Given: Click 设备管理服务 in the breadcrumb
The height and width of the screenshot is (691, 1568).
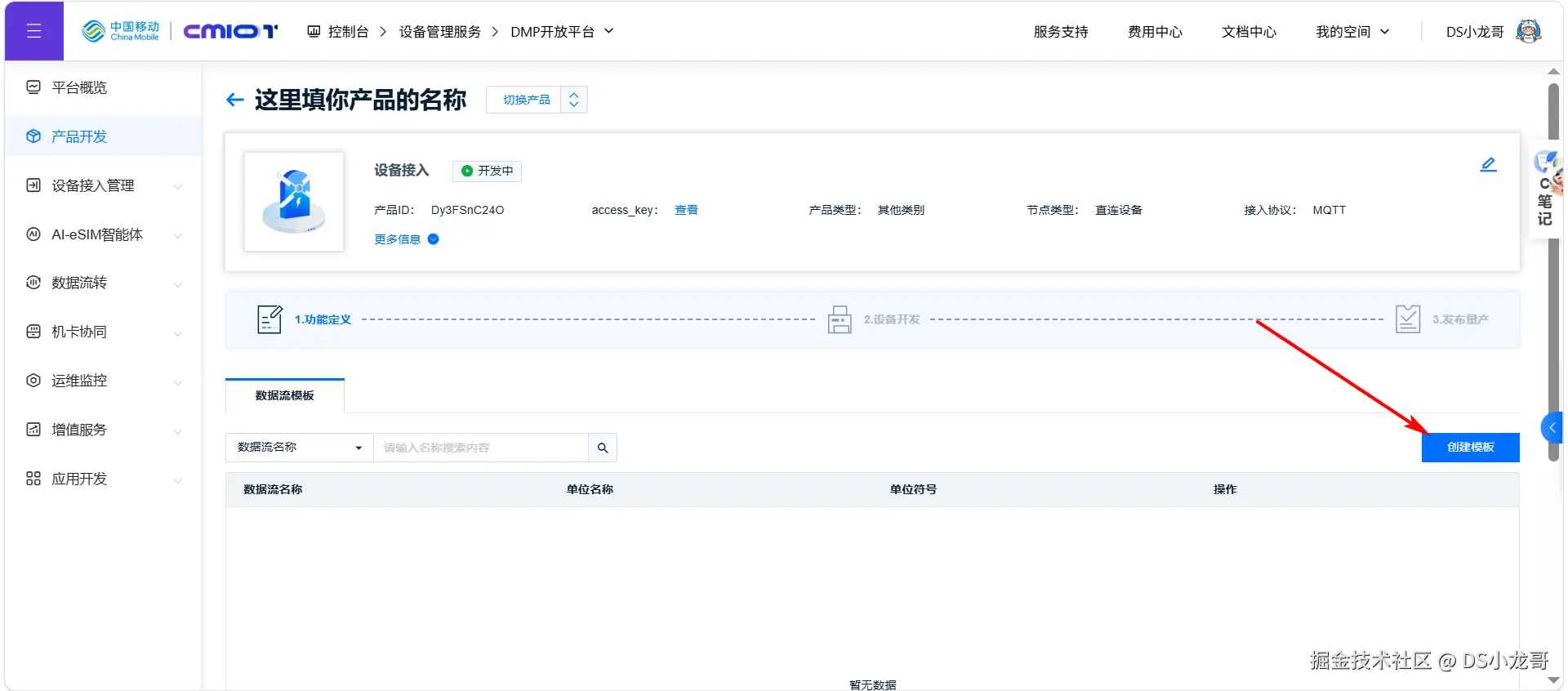Looking at the screenshot, I should [440, 32].
